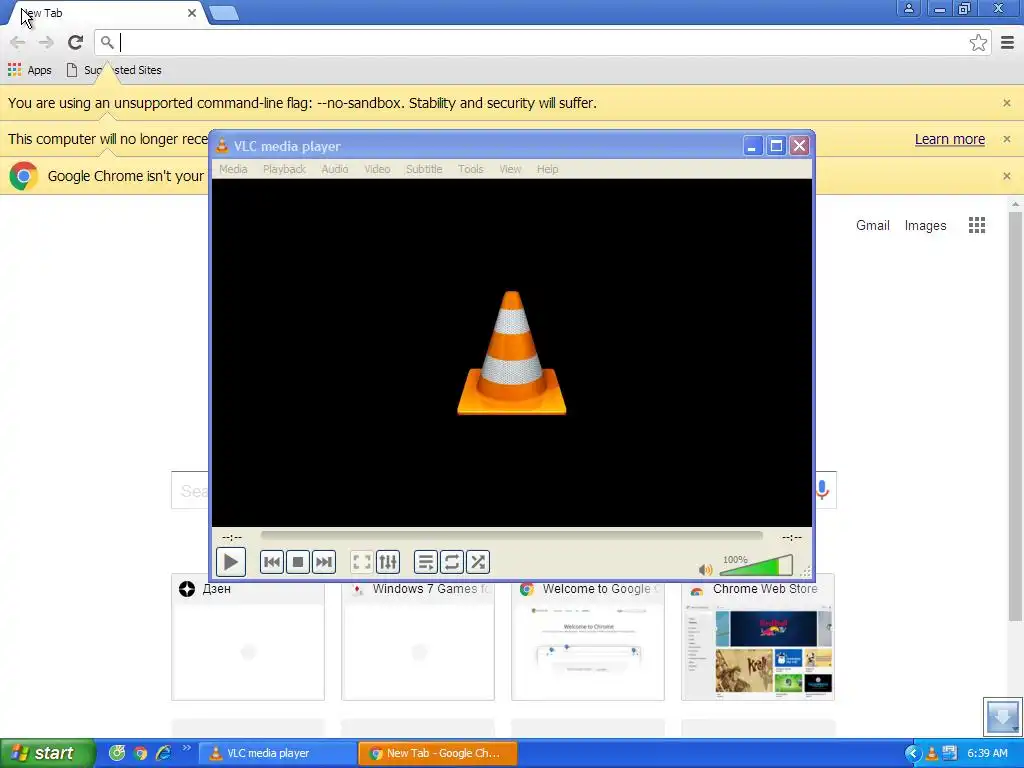Dismiss the unsupported computer warning bar
Viewport: 1024px width, 768px height.
point(1006,139)
